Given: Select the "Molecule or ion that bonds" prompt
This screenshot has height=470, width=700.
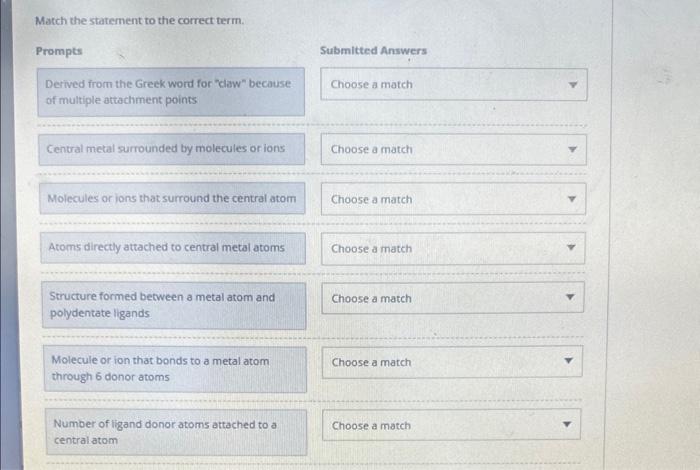Looking at the screenshot, I should point(175,369).
